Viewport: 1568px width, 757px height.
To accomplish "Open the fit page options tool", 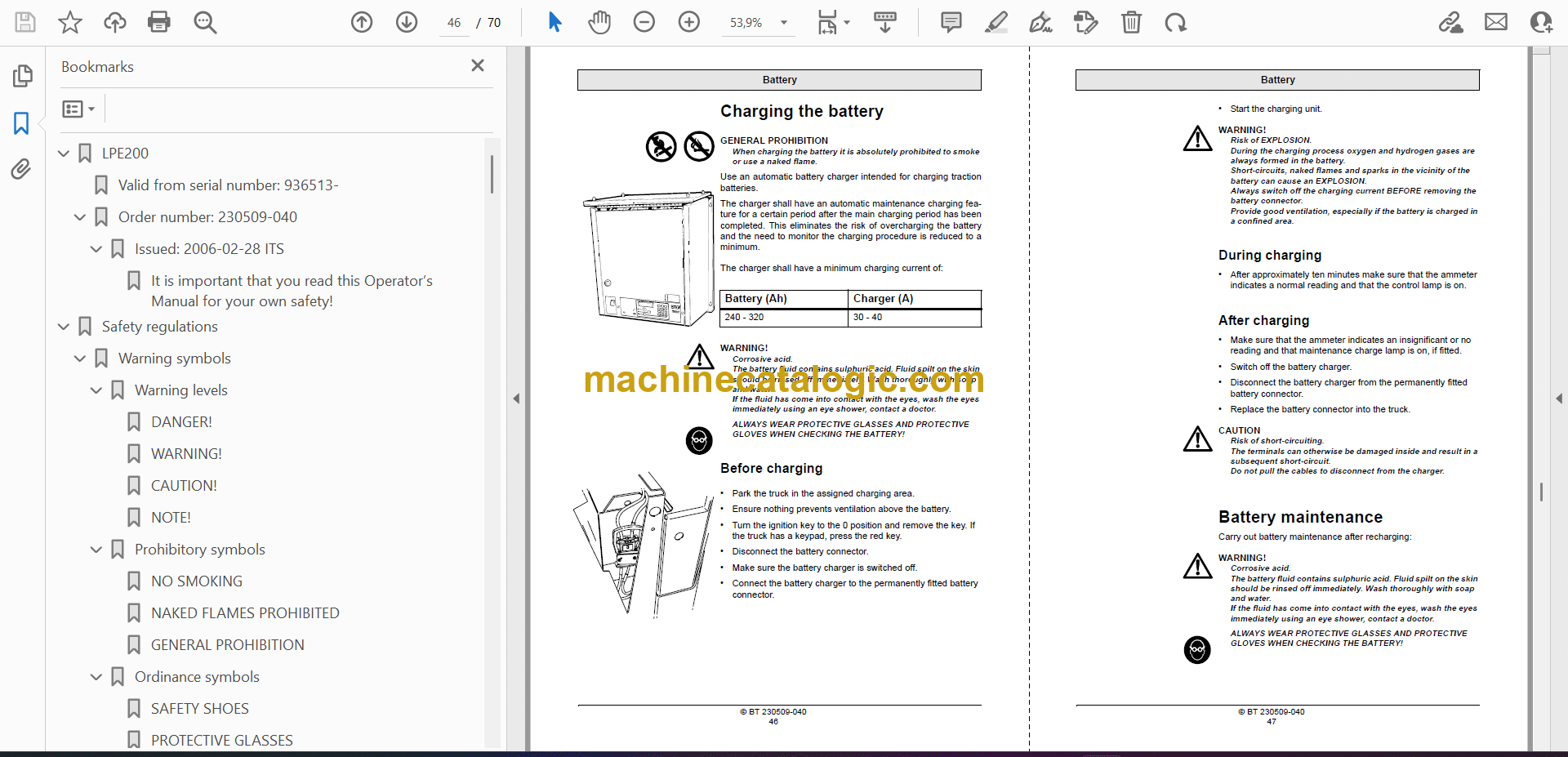I will pos(833,22).
